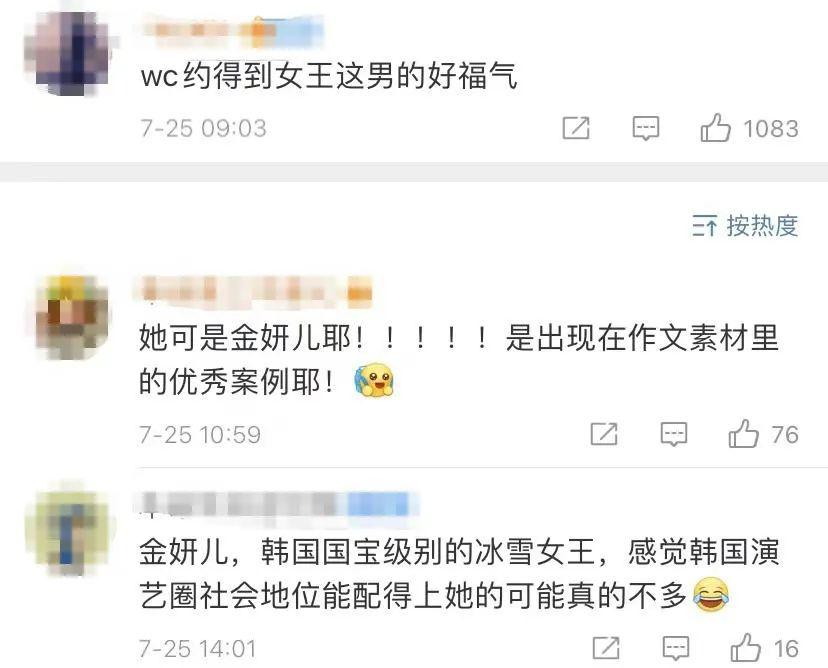Reply to the 1083-likes comment
This screenshot has width=828, height=668.
click(x=646, y=128)
